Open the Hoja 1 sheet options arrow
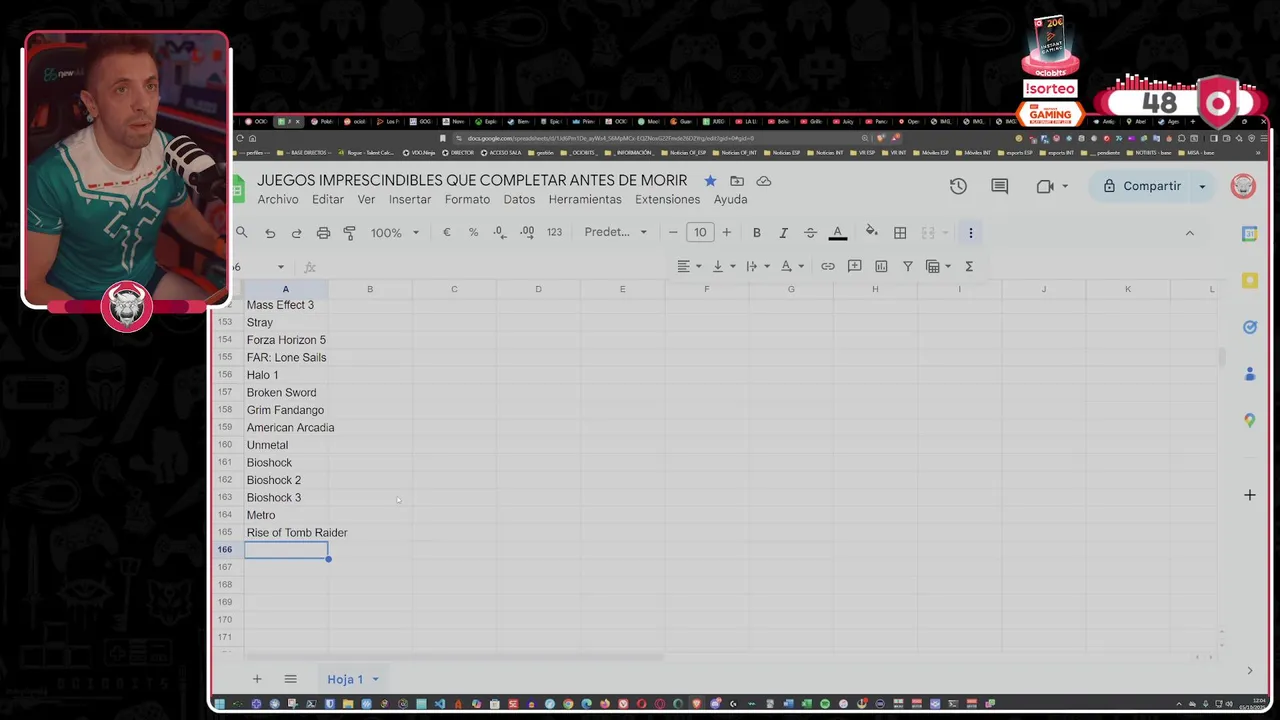Image resolution: width=1280 pixels, height=720 pixels. pos(376,680)
